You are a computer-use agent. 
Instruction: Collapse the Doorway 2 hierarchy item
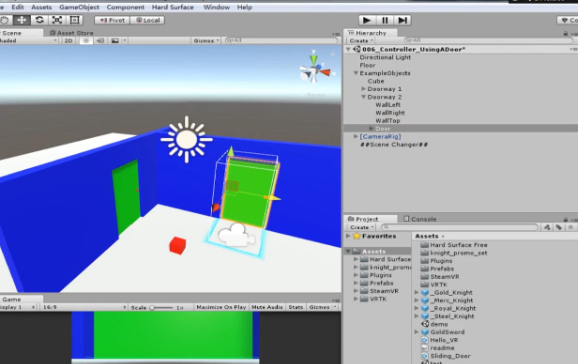[363, 97]
